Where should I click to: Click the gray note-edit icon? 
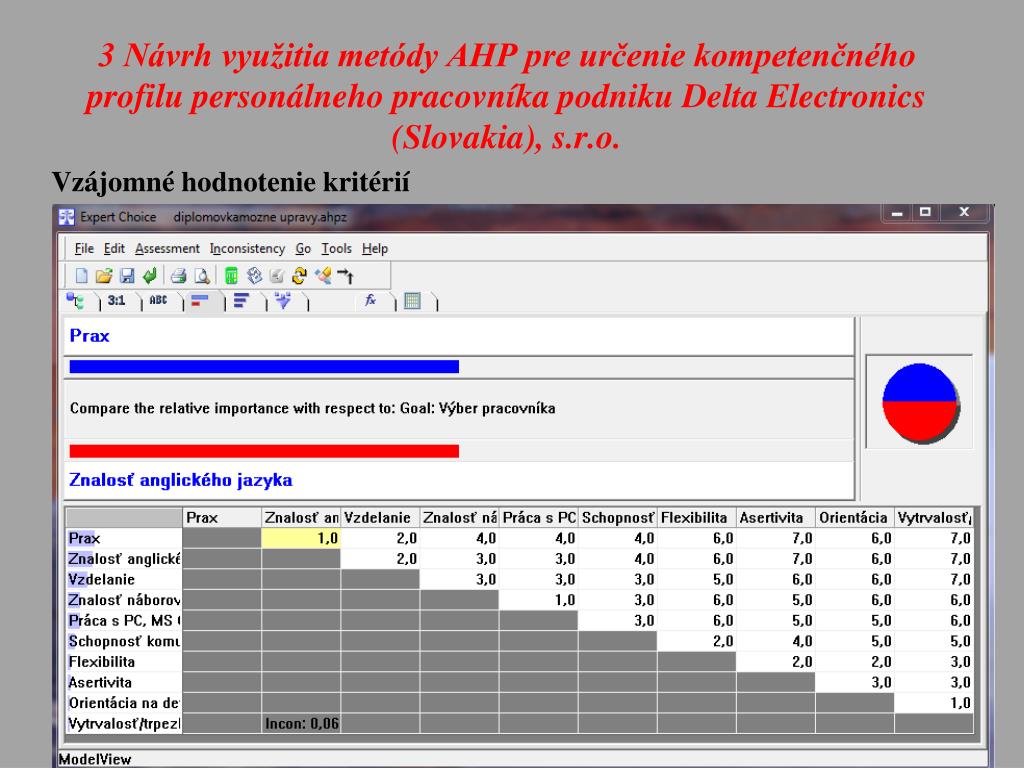coord(277,276)
